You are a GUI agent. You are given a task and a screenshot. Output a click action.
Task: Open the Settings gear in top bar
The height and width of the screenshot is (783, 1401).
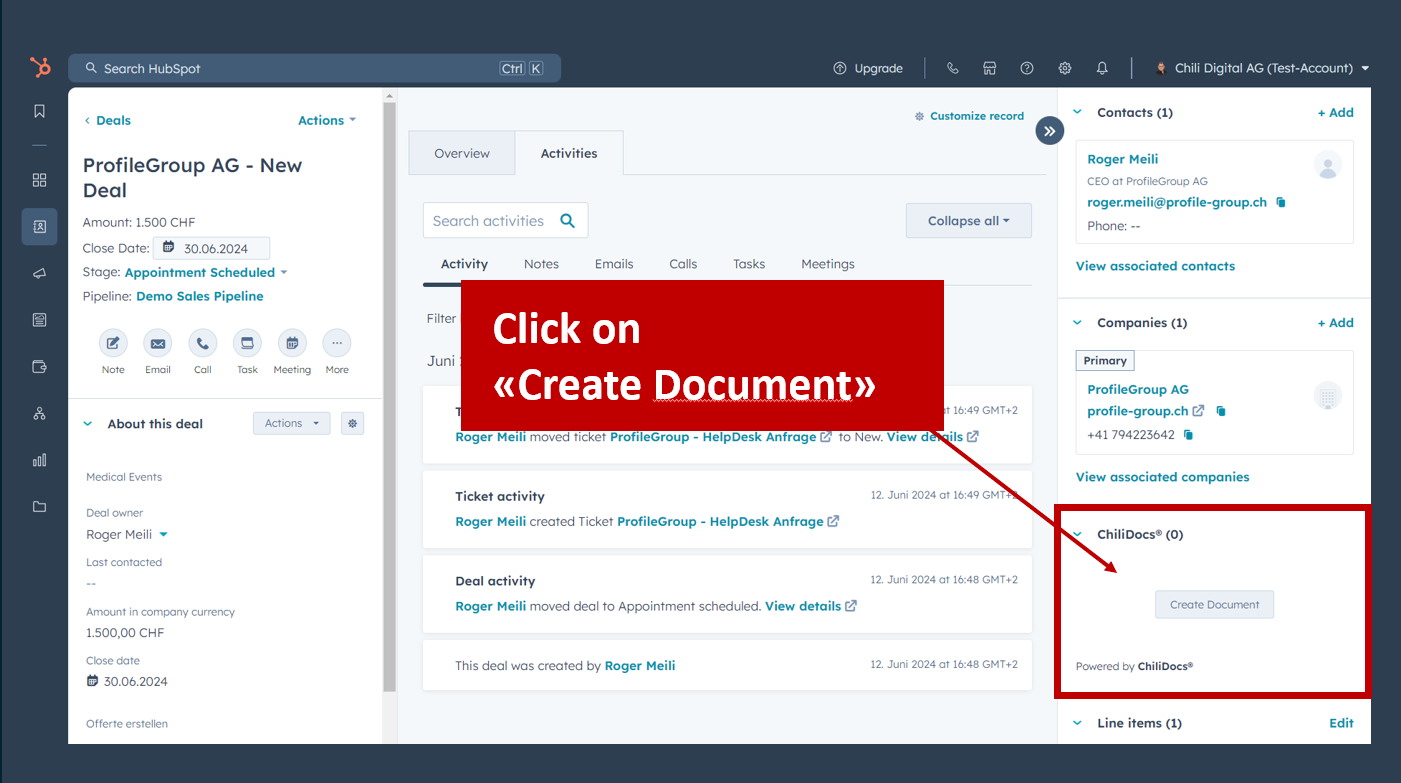click(1065, 68)
